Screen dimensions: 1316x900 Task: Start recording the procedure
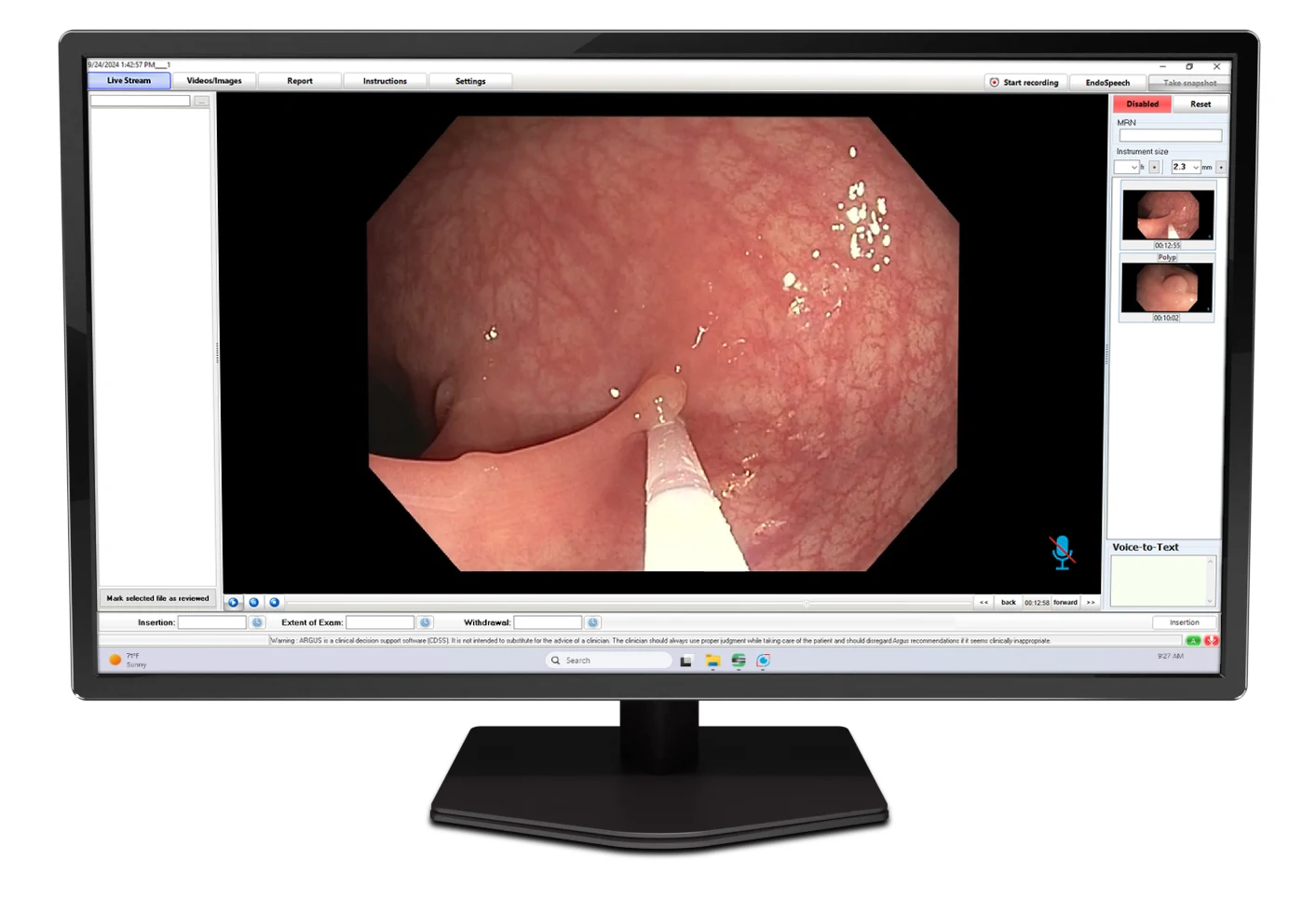pos(1024,83)
